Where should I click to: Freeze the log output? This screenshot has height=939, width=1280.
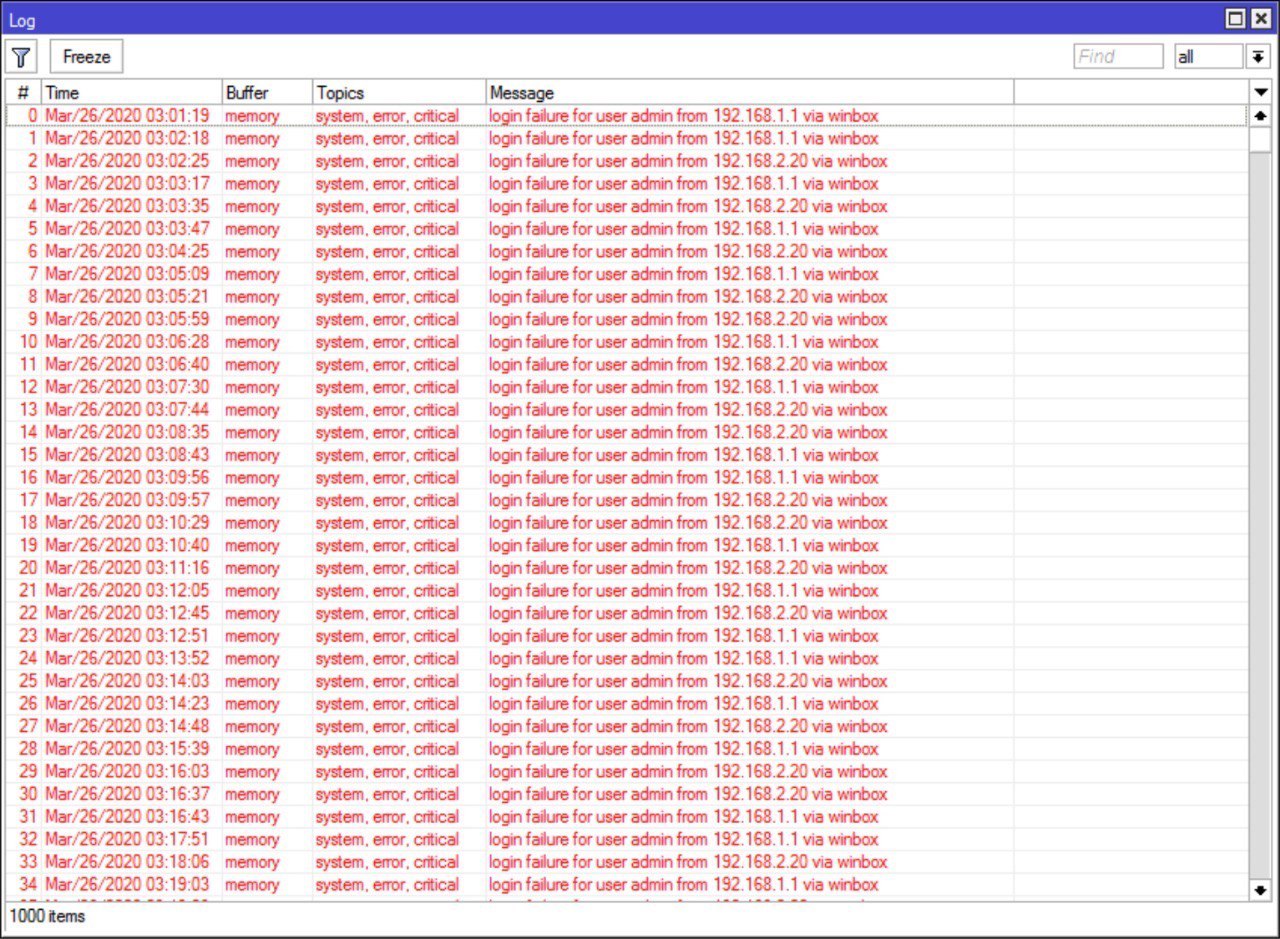(87, 57)
